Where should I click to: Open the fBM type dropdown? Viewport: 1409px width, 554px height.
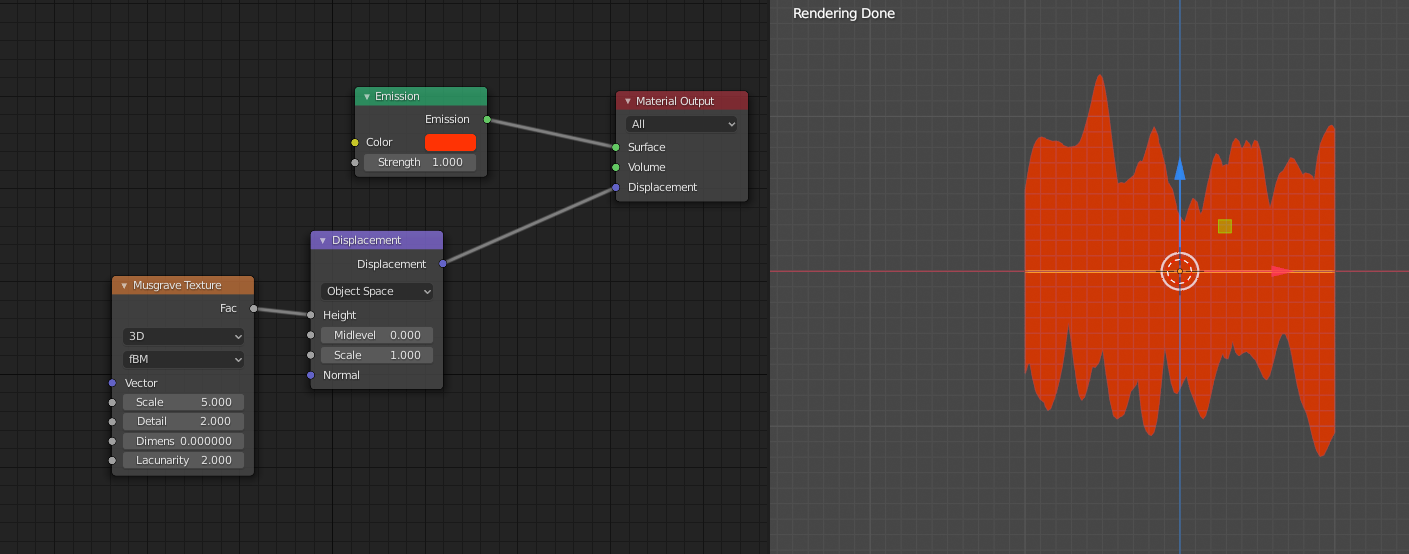point(183,359)
